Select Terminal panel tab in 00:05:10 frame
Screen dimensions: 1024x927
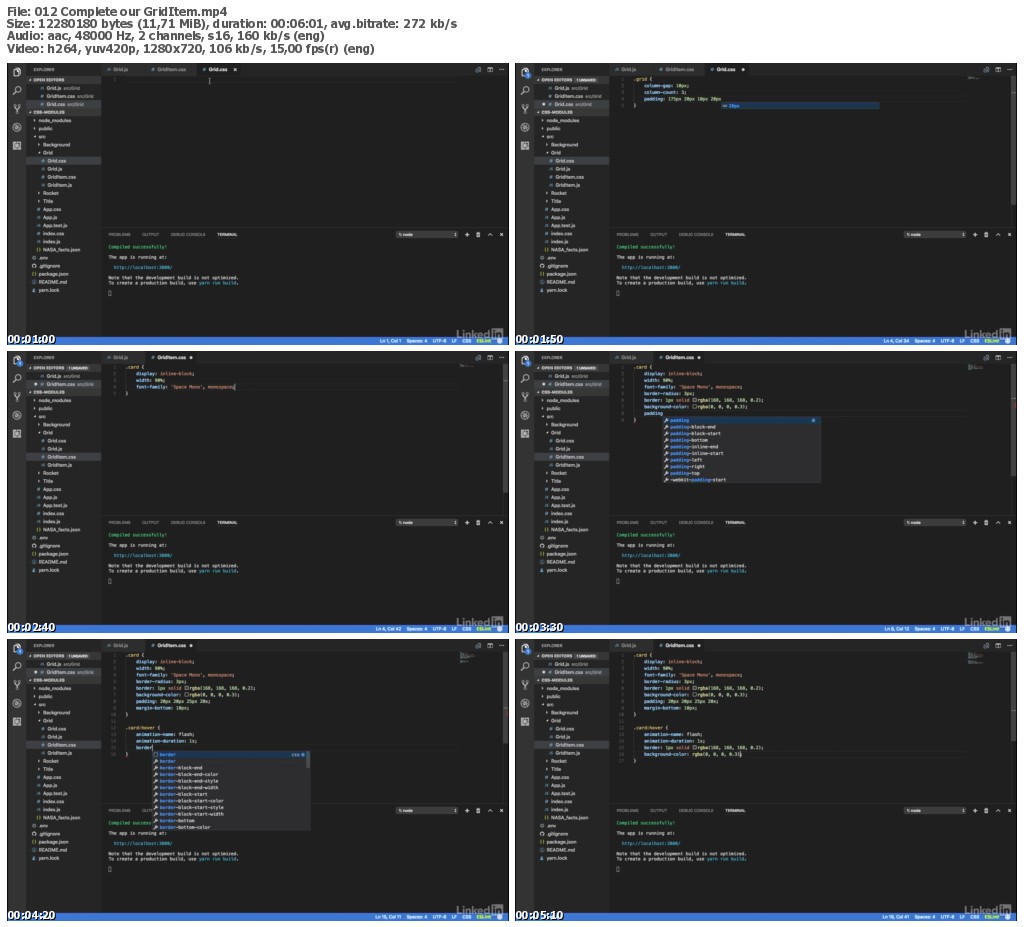(x=735, y=811)
